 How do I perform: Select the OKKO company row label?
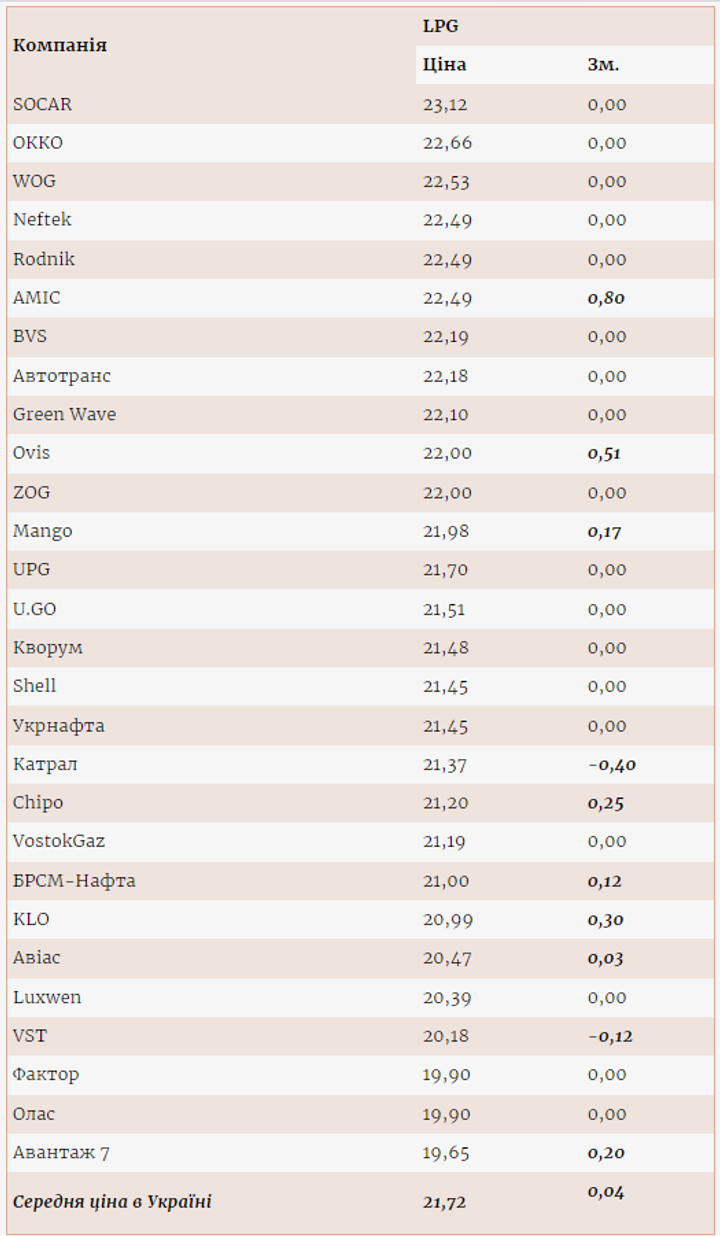[x=38, y=143]
